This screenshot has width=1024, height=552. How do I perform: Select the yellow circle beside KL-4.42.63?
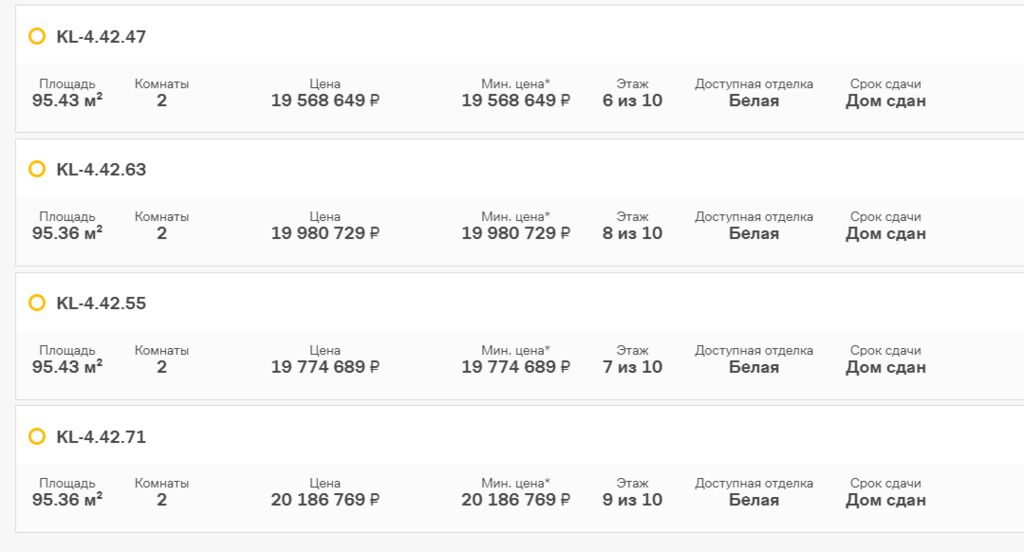[37, 169]
